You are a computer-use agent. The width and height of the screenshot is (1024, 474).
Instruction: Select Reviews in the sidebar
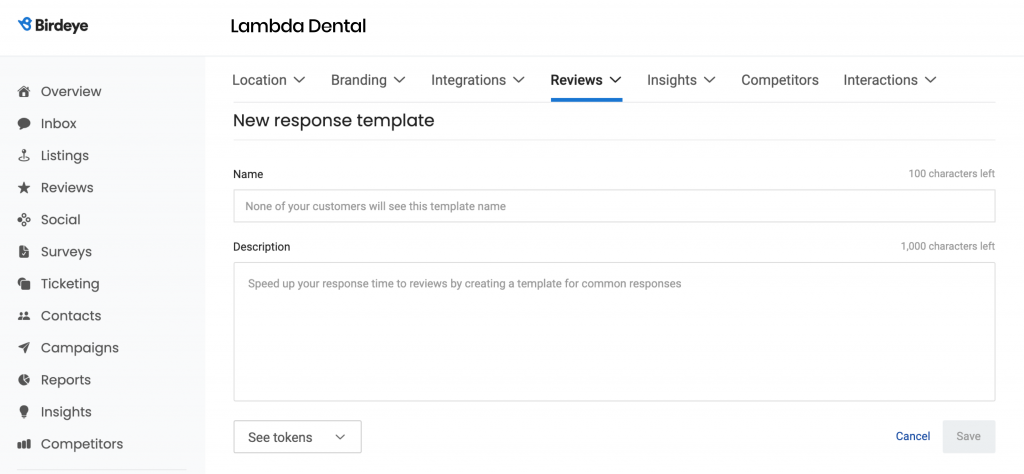pyautogui.click(x=67, y=187)
